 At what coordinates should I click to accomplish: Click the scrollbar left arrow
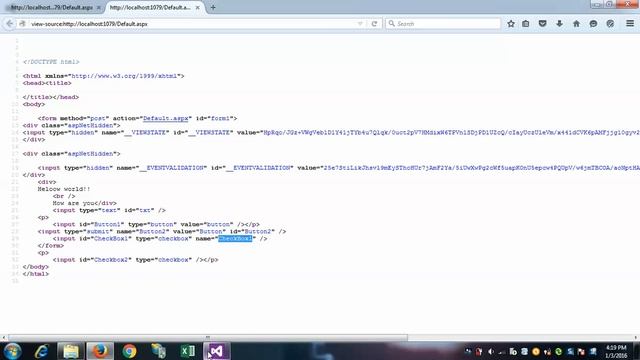[4, 338]
